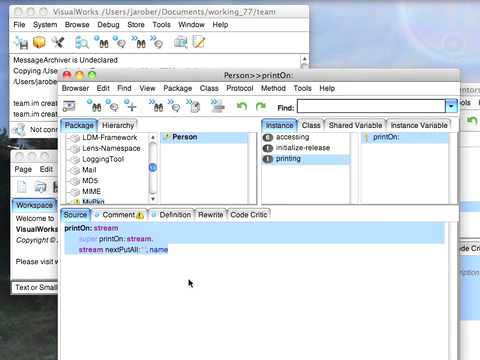Image resolution: width=480 pixels, height=360 pixels.
Task: Select the printOn: method in the method list
Action: click(x=405, y=137)
